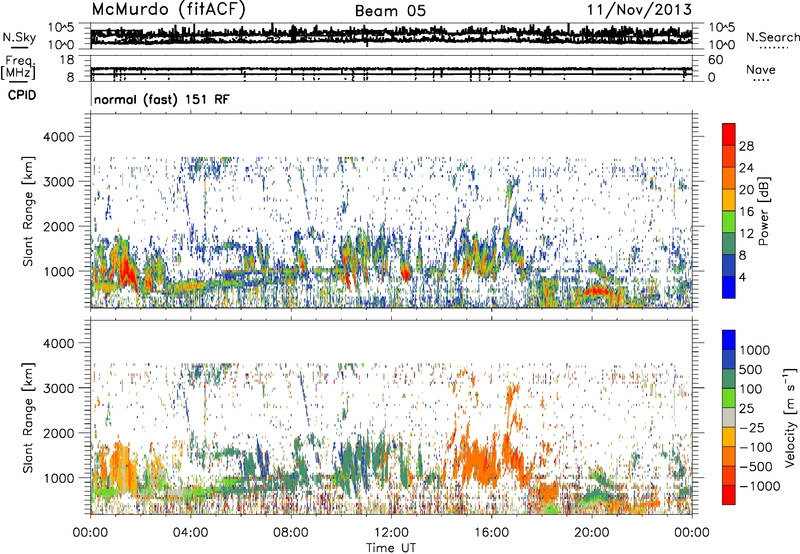
Task: Click "Slant Range [km]" title of the Velocity panel
Action: coord(28,418)
